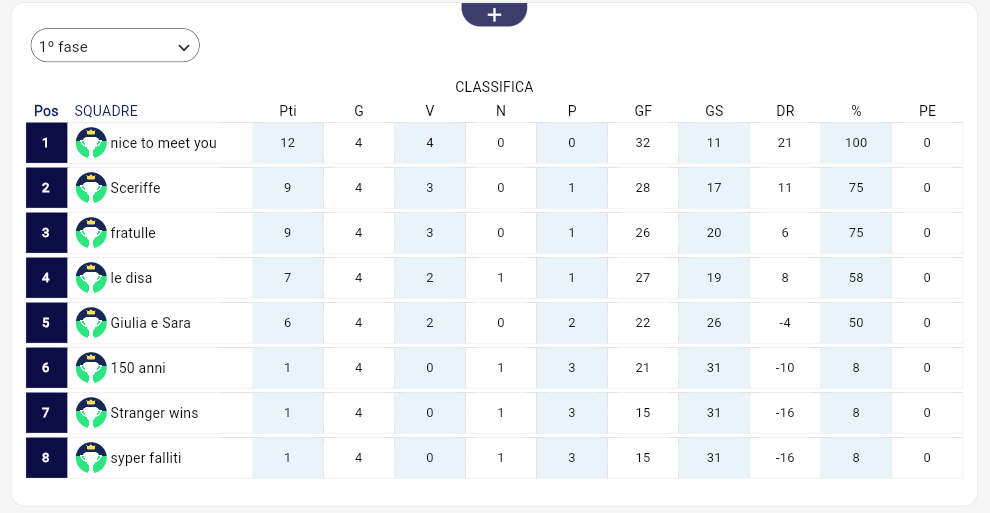
Task: Click the 150 anni team trophy icon
Action: [91, 368]
